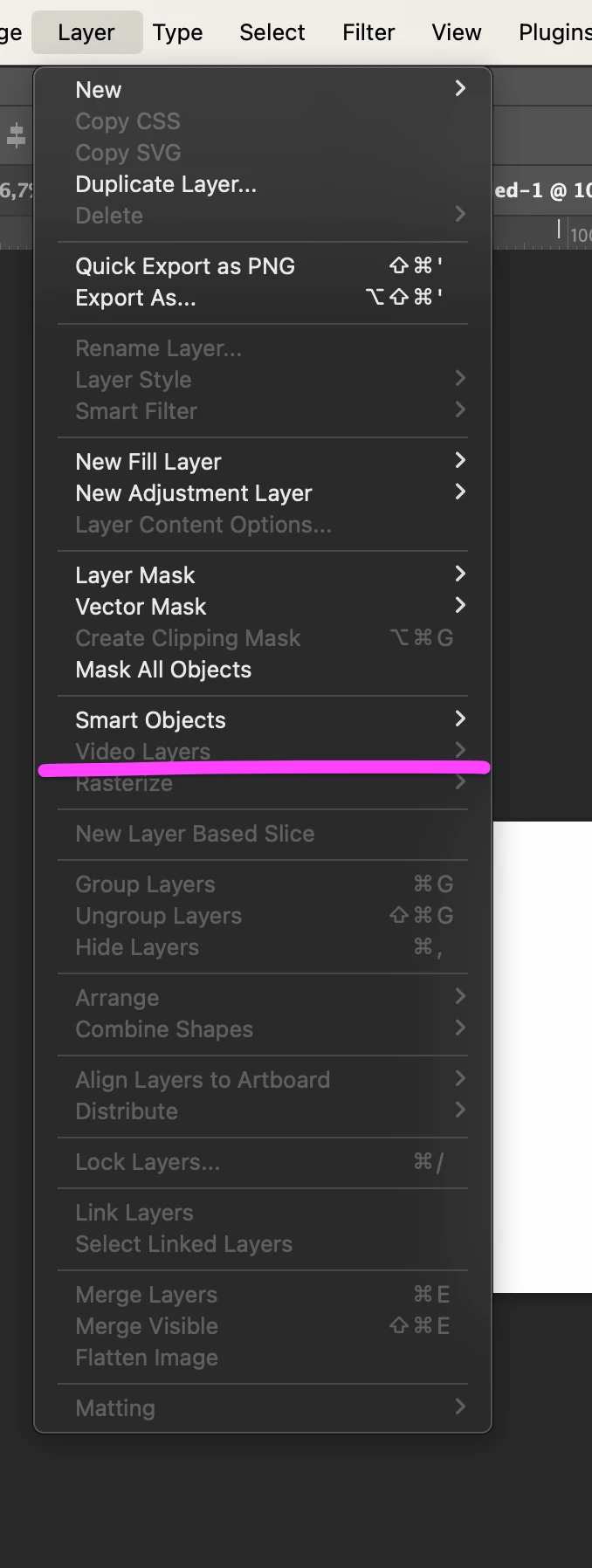Close the Layer menu via its title
Screen dimensions: 592x1568
86,32
